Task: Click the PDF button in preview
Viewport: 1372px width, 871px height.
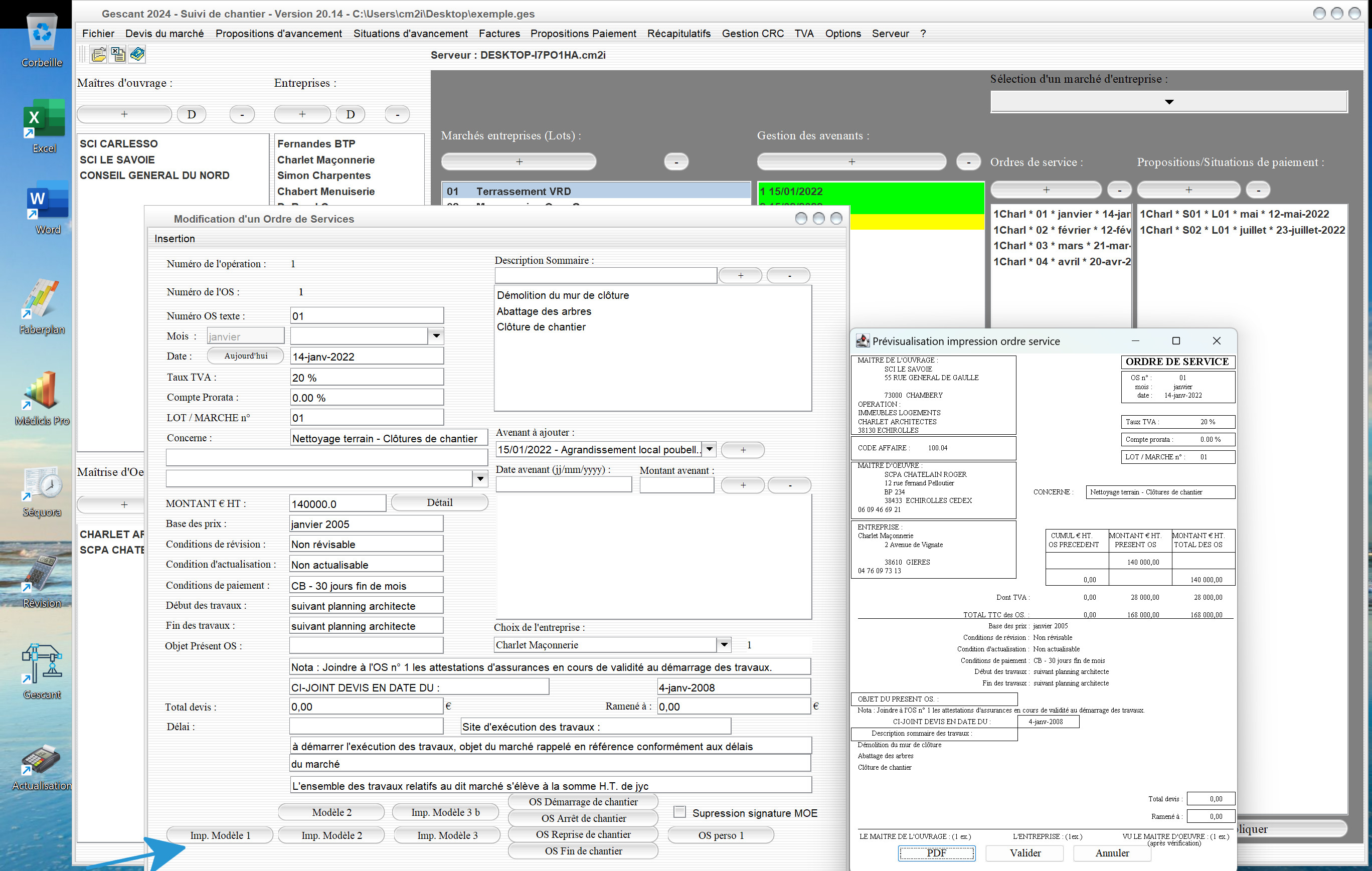Action: point(936,853)
